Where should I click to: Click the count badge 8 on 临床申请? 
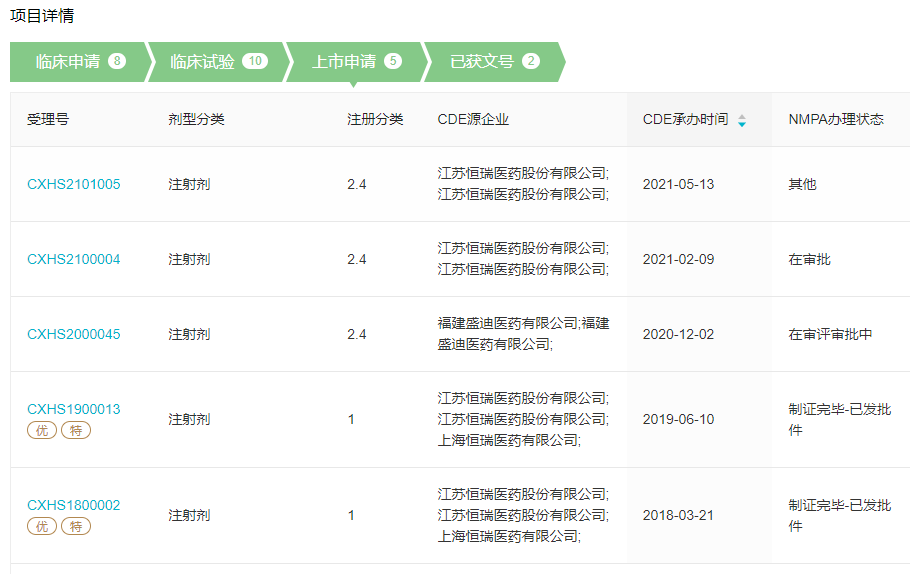117,61
